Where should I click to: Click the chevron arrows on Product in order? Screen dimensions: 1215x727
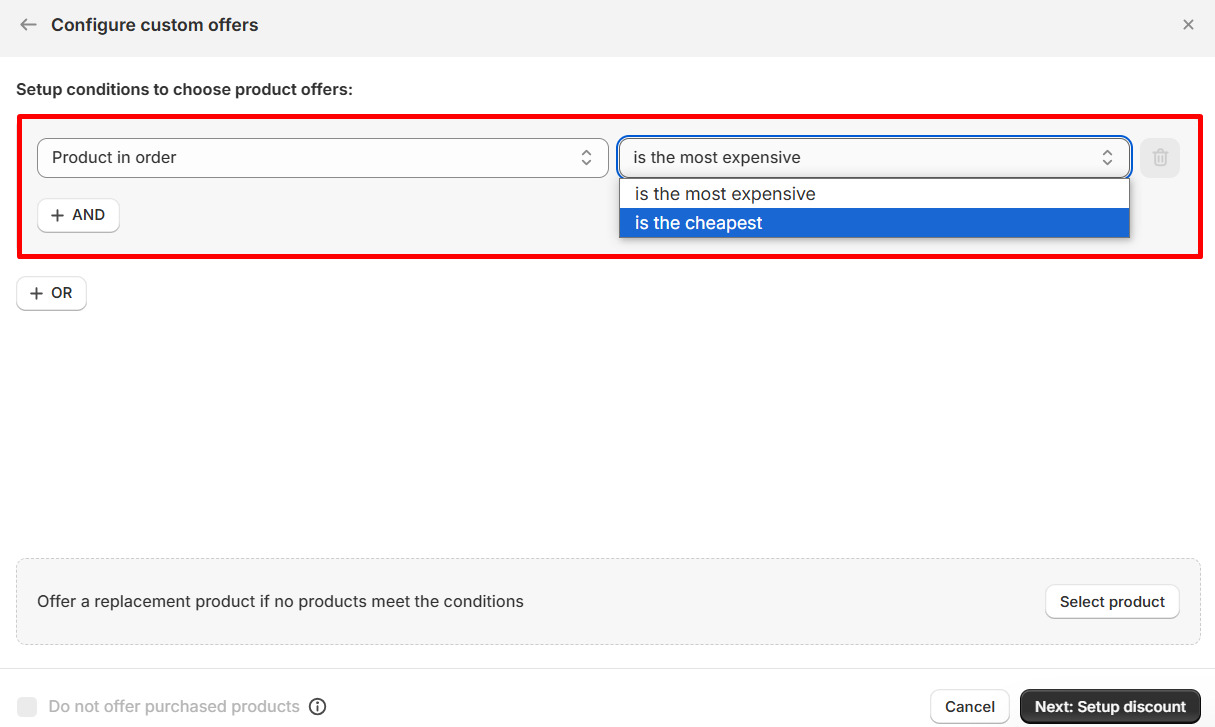pyautogui.click(x=587, y=158)
